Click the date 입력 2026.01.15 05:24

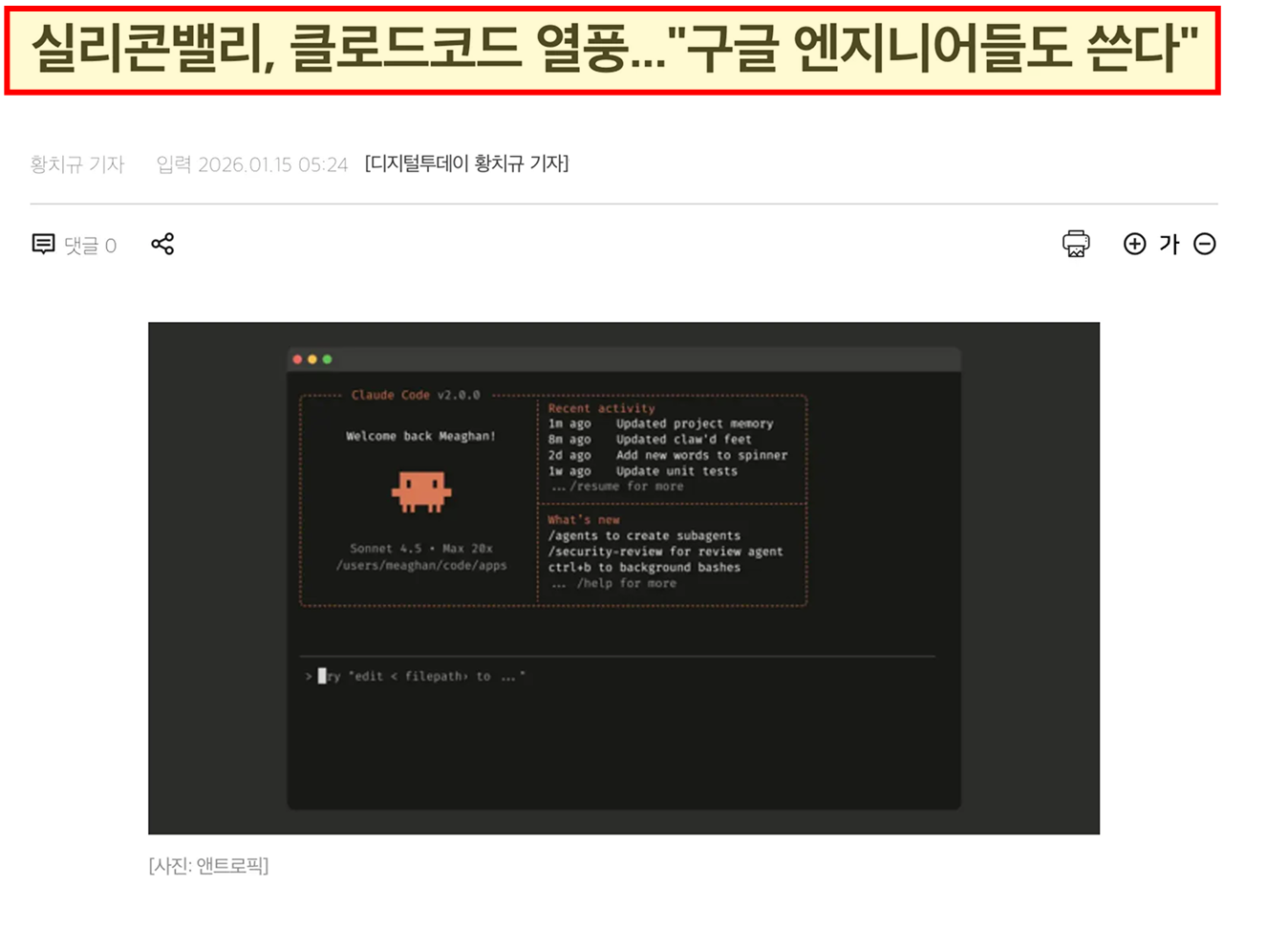click(x=252, y=164)
